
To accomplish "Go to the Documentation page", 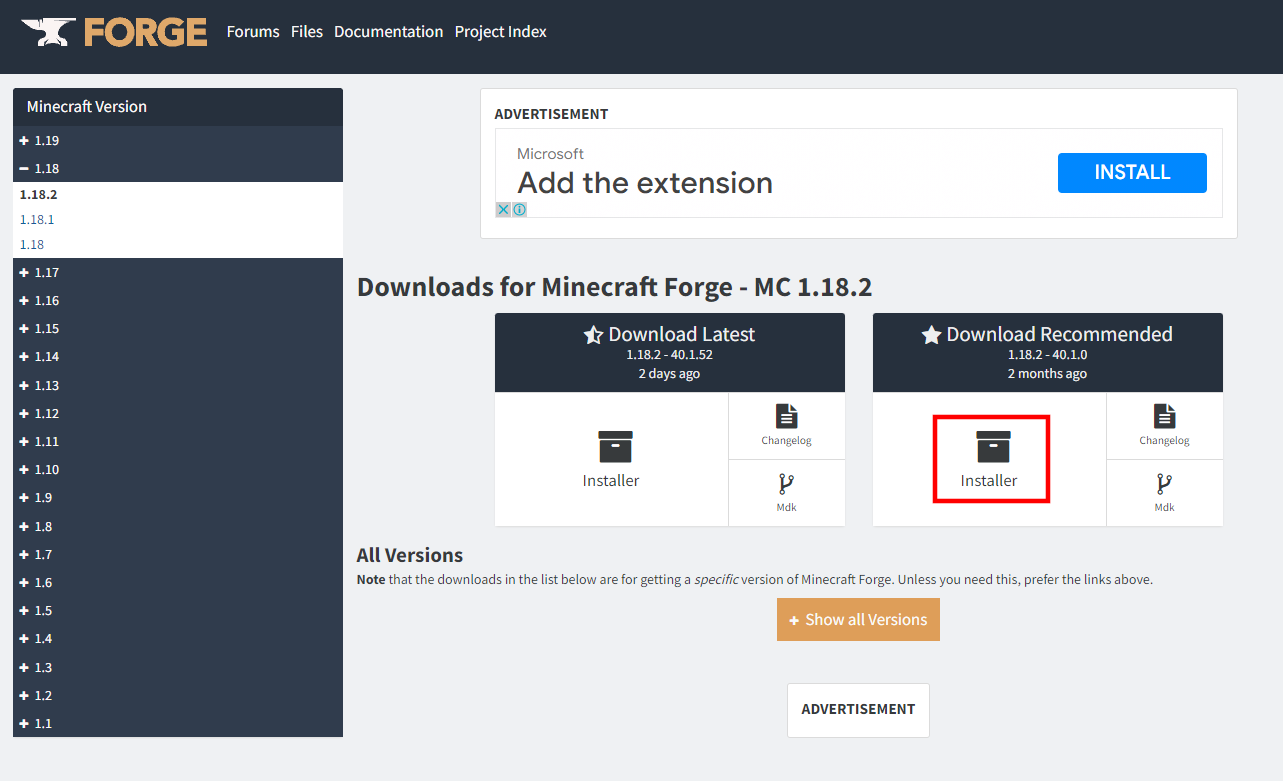I will tap(388, 32).
